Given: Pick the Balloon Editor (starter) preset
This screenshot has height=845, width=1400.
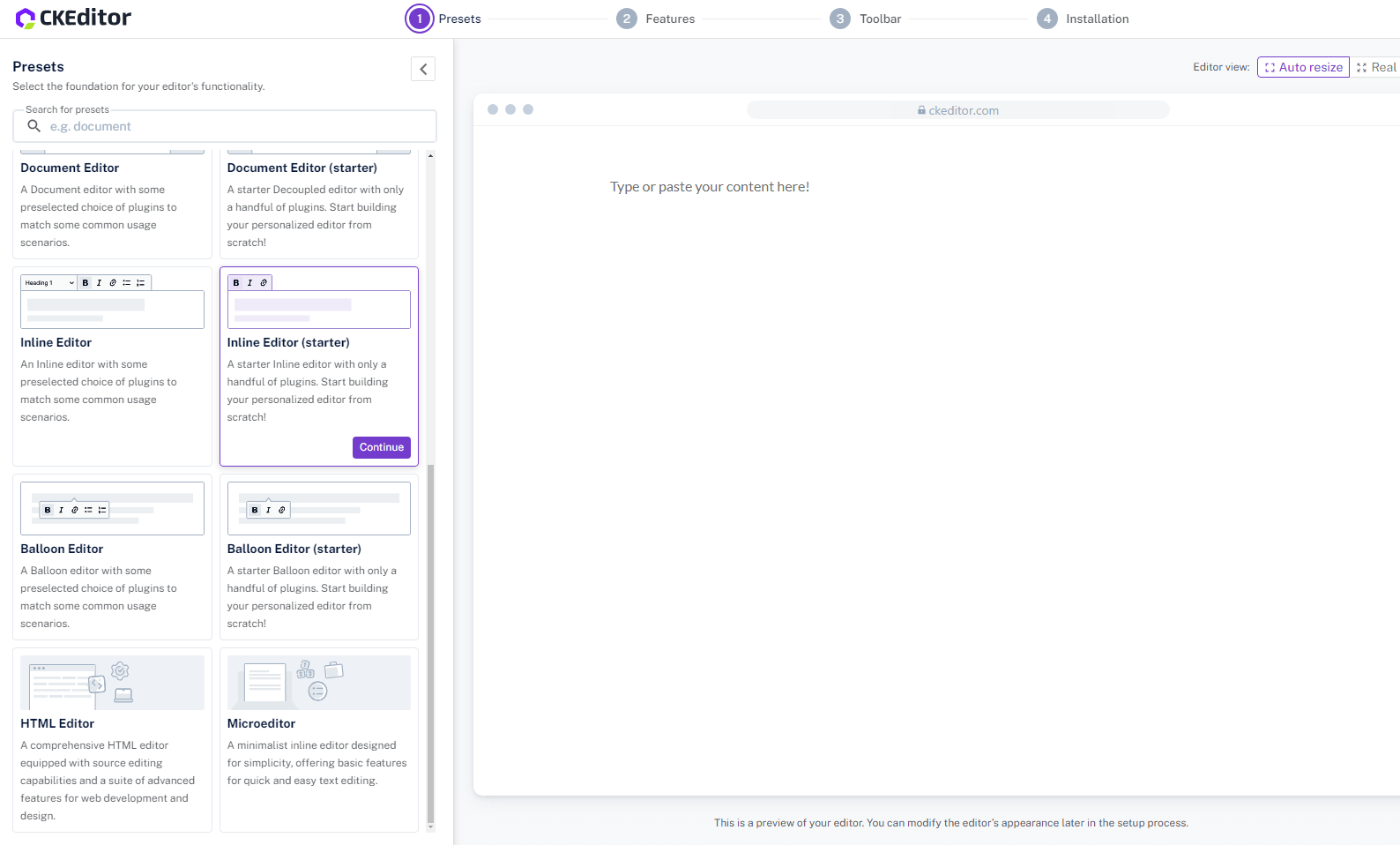Looking at the screenshot, I should pyautogui.click(x=318, y=557).
